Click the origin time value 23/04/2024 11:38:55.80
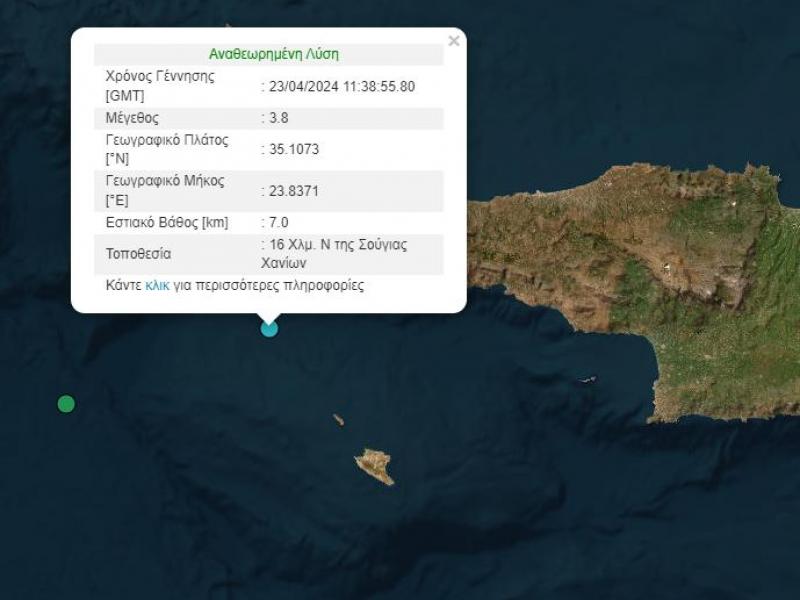800x600 pixels. (340, 86)
